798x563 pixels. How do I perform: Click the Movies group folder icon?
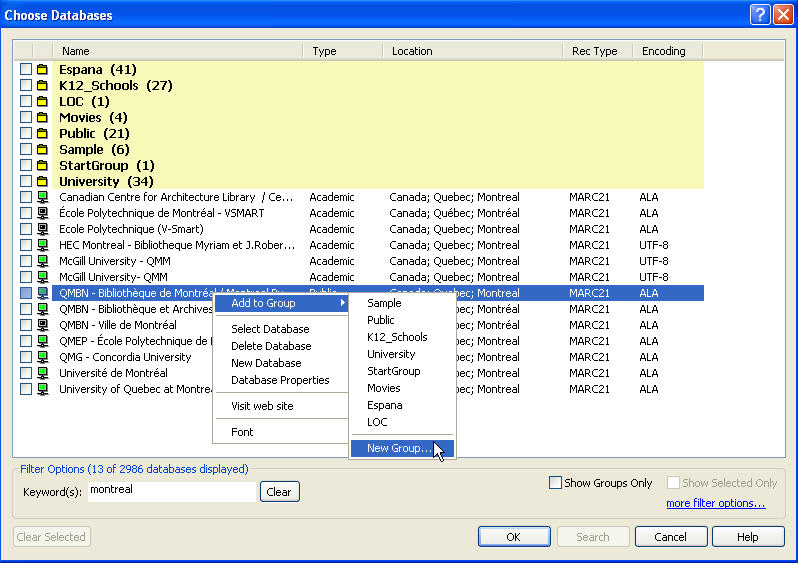click(42, 117)
